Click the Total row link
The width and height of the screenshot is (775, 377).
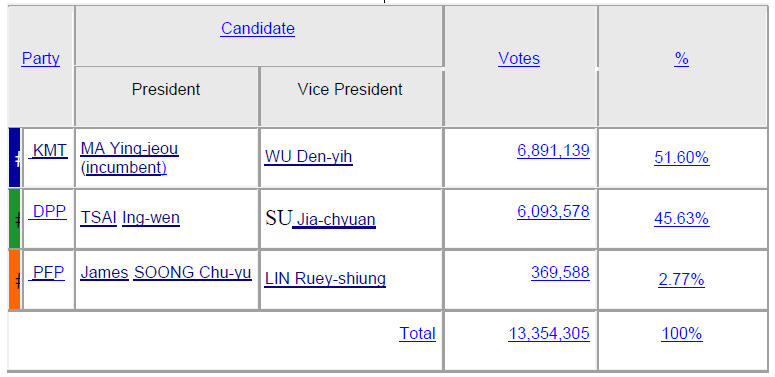(418, 334)
